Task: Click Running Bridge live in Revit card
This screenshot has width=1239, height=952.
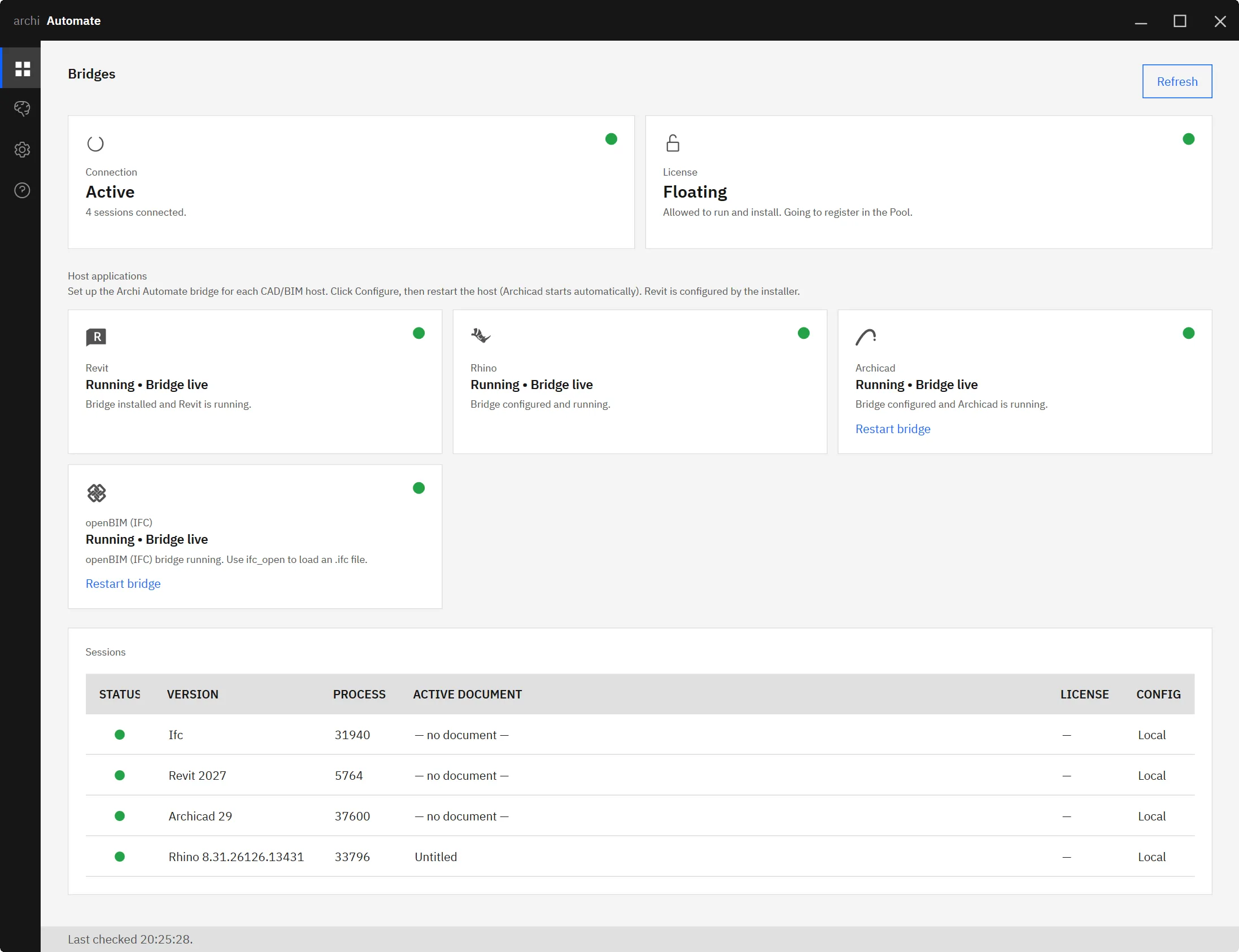Action: point(147,385)
